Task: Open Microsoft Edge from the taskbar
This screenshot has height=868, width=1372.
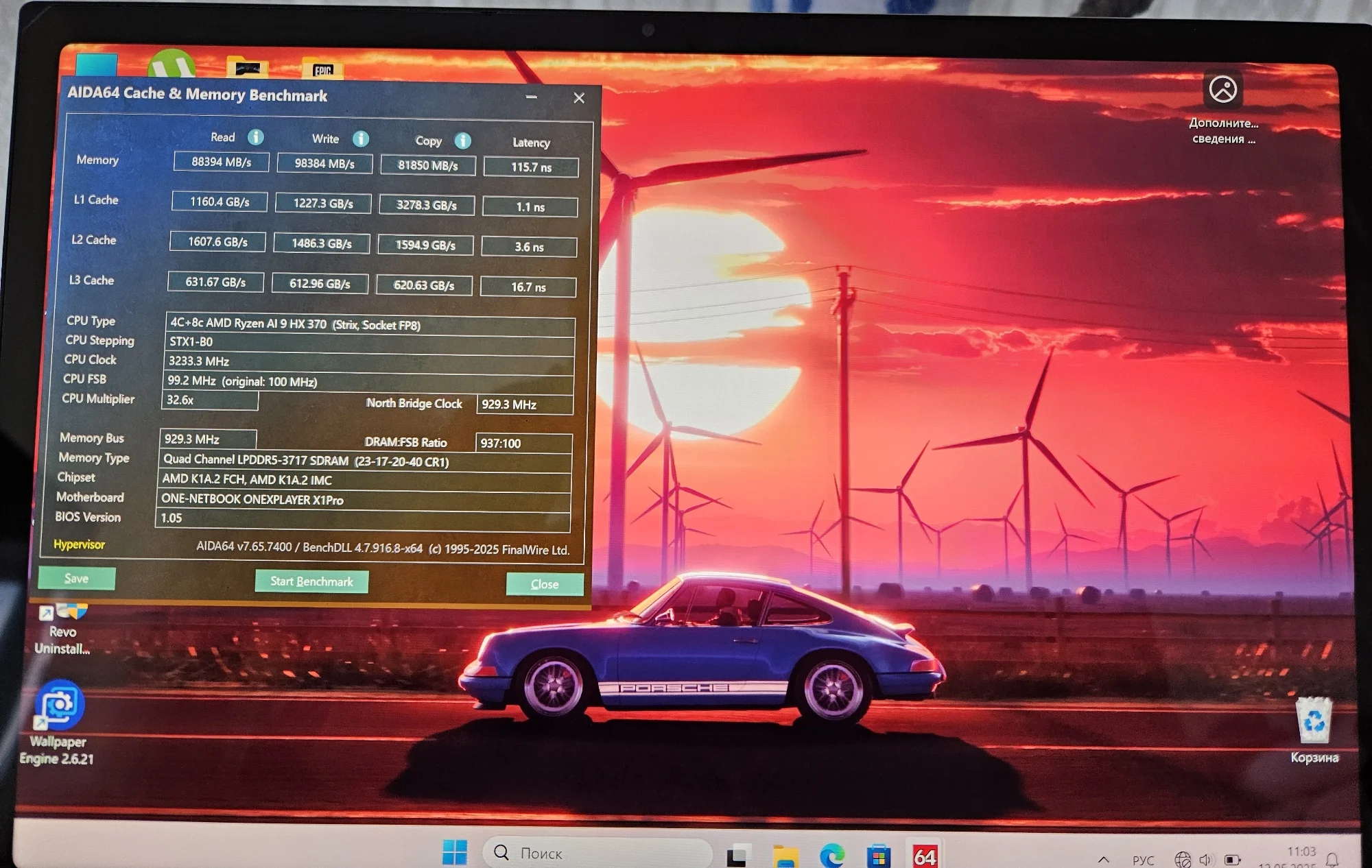Action: (832, 856)
